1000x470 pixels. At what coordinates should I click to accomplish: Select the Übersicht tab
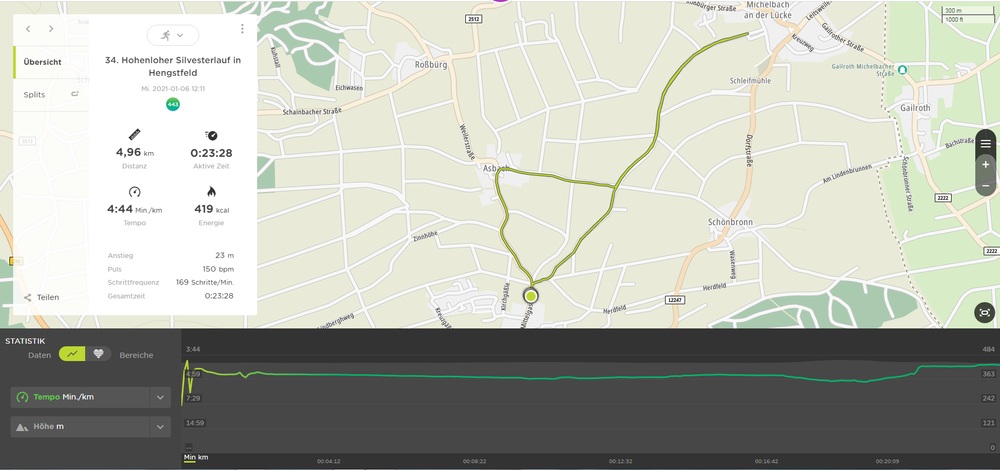(x=43, y=62)
